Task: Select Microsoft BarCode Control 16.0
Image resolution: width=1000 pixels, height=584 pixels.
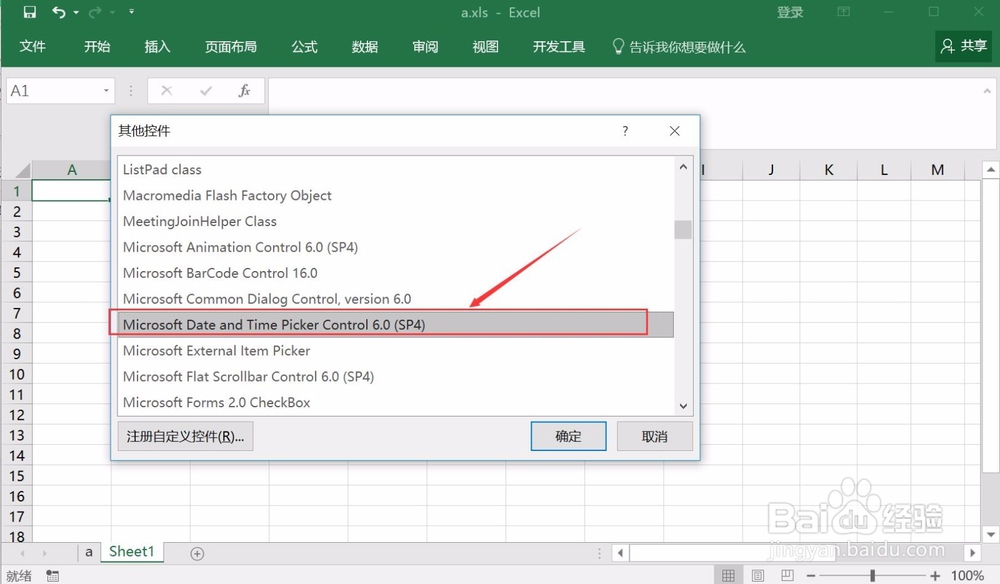Action: (x=395, y=273)
